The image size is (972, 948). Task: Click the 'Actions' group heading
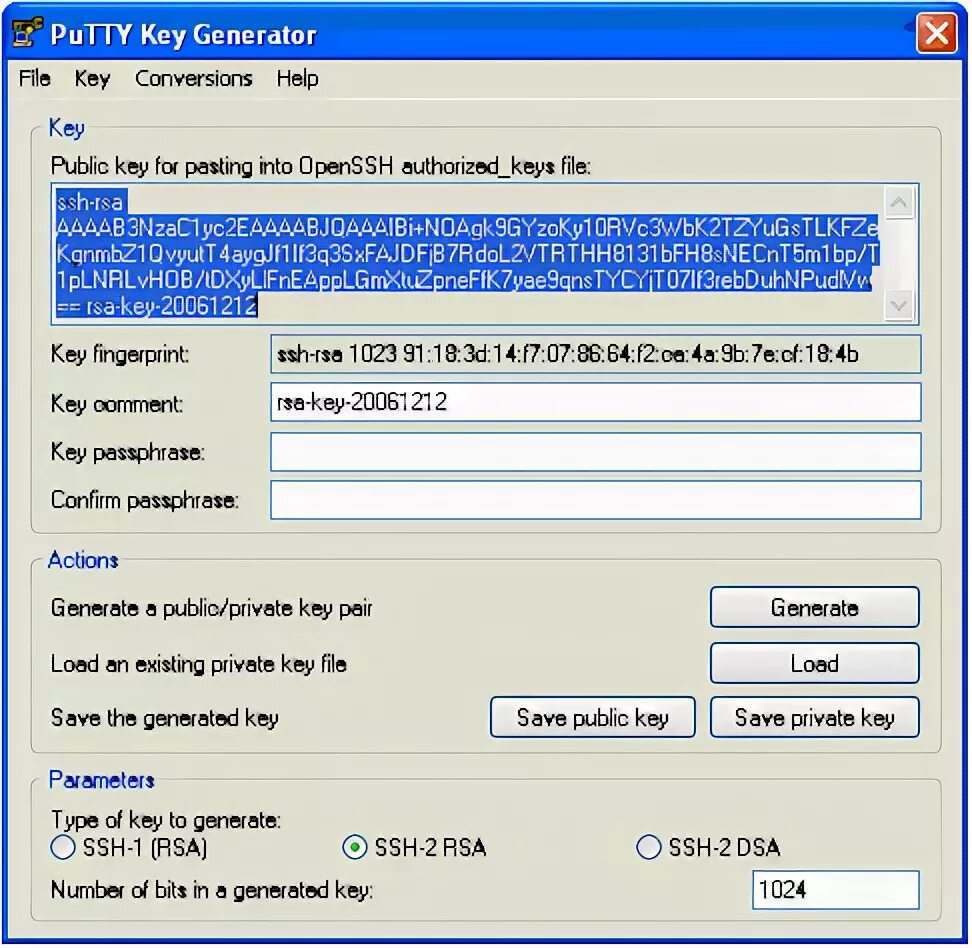(83, 560)
